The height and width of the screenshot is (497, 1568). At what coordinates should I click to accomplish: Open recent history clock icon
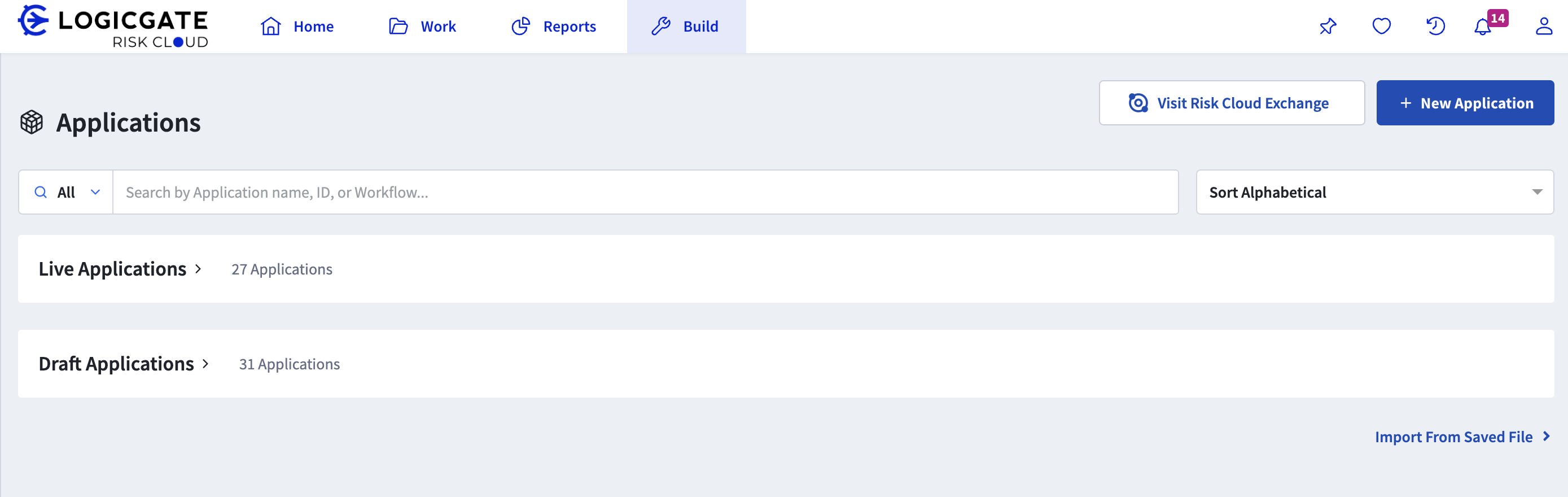pyautogui.click(x=1435, y=26)
